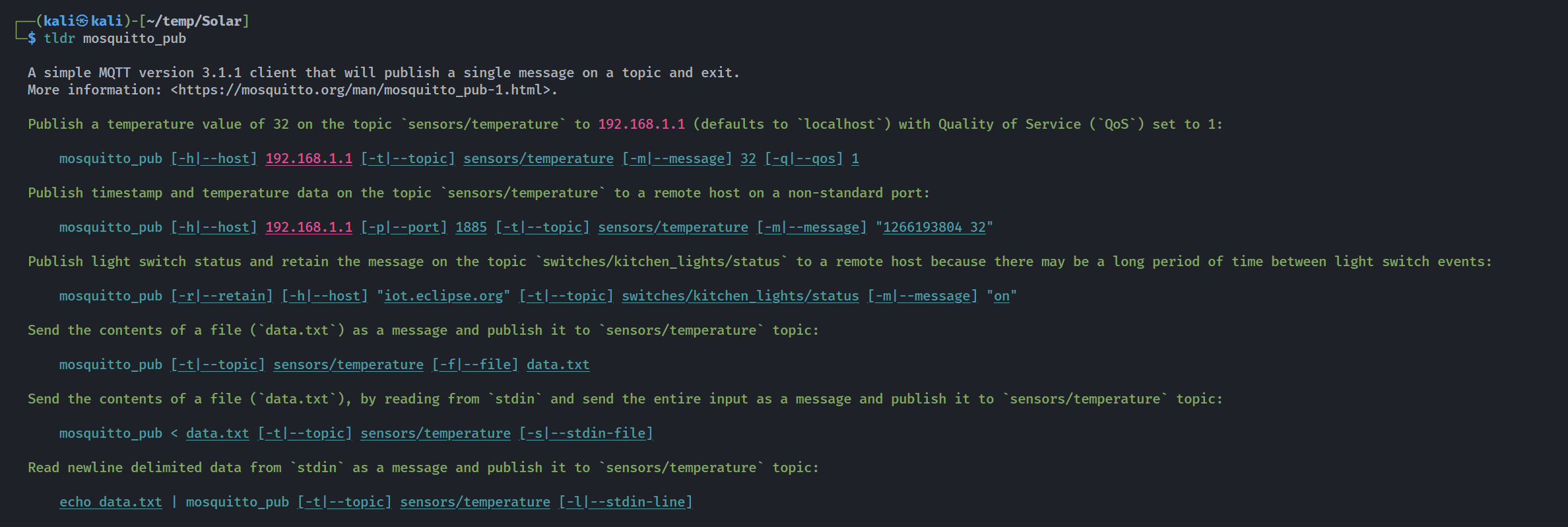Screen dimensions: 1568x527
Task: Click the Kali skull symbol in the prompt
Action: tap(82, 21)
